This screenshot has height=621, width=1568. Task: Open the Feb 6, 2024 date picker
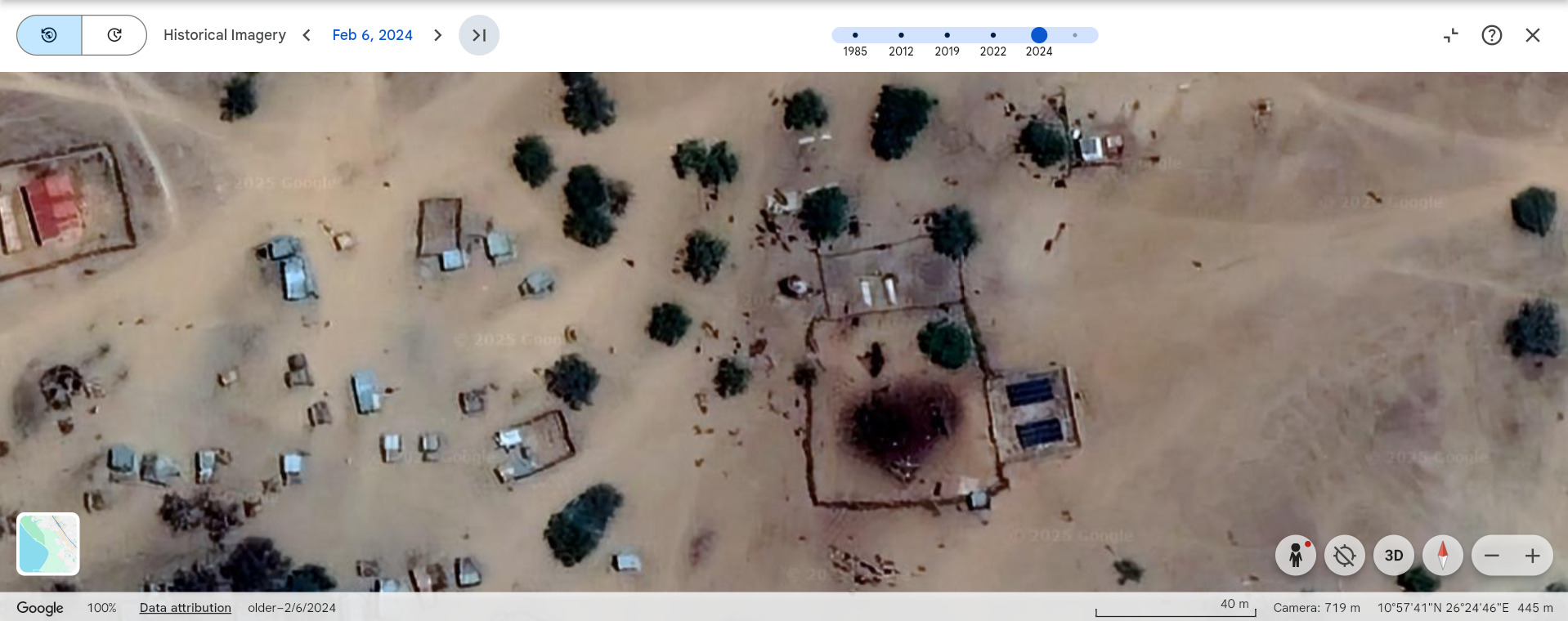[x=372, y=35]
